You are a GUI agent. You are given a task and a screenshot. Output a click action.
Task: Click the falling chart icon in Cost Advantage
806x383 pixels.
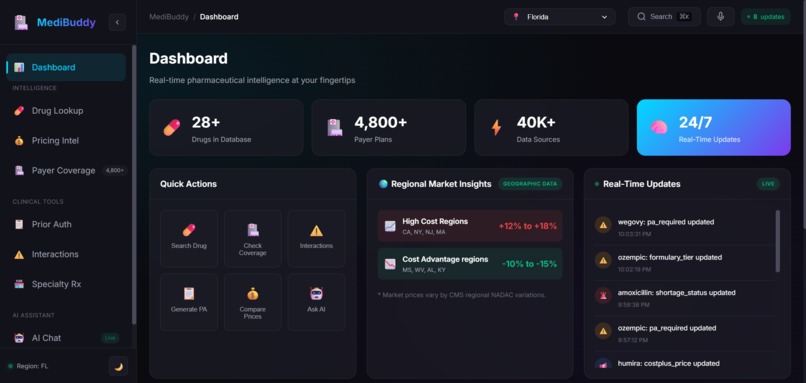[390, 264]
